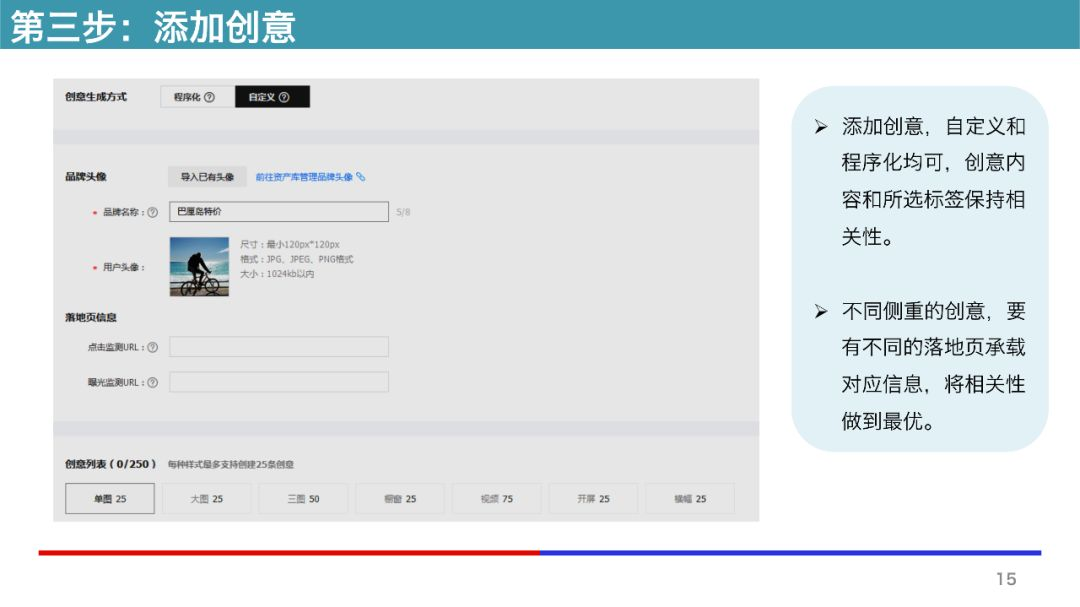Open the 程序化 help question mark icon
Image resolution: width=1080 pixels, height=607 pixels.
210,98
